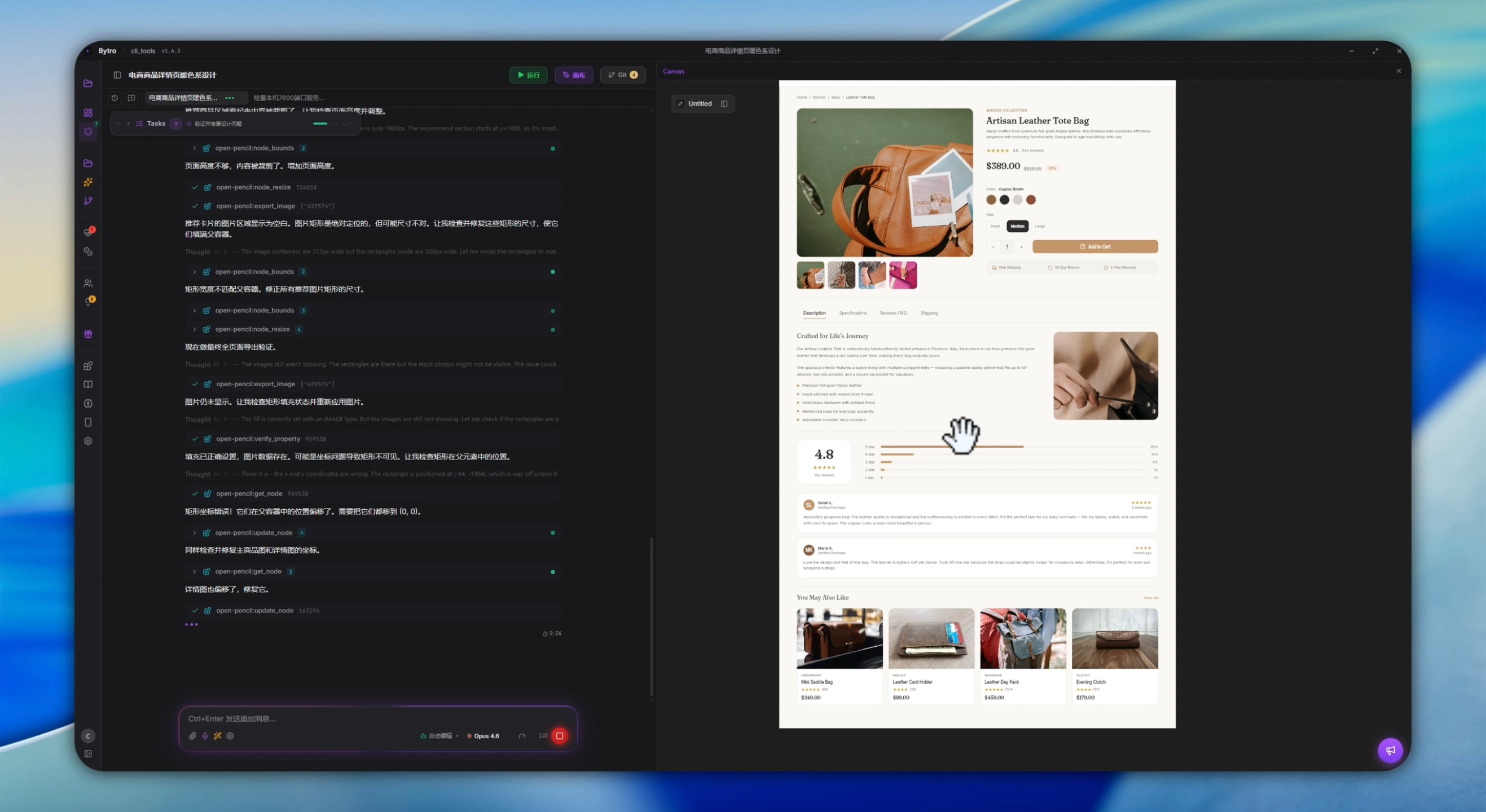
Task: Click the megaphone feedback floating button
Action: click(x=1390, y=751)
